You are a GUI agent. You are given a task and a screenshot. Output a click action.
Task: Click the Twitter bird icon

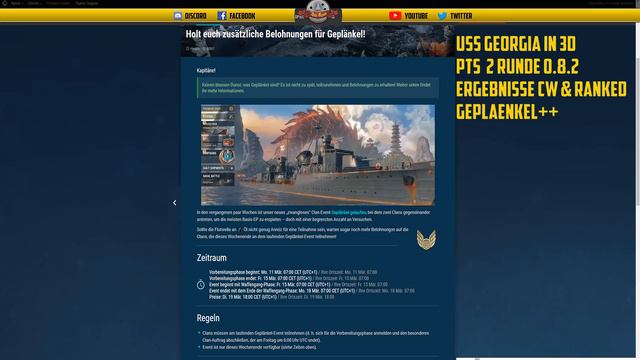(x=442, y=16)
